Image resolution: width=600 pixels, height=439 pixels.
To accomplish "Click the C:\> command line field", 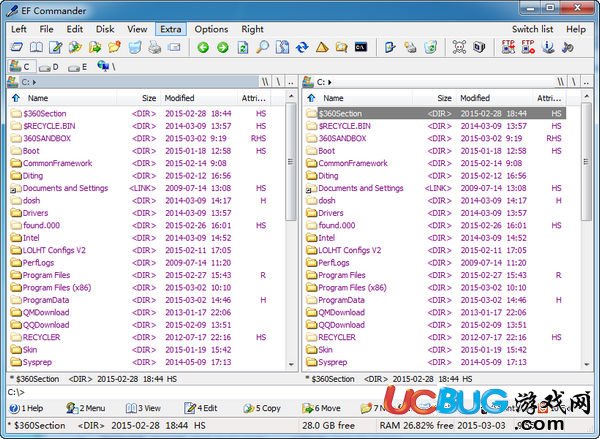I will (x=195, y=392).
